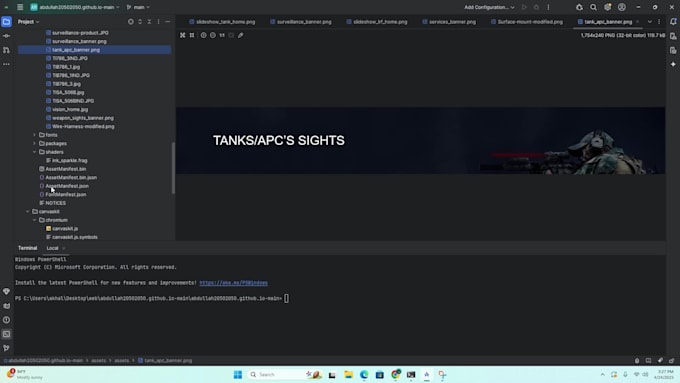Open the Problems tool window icon

[7, 320]
